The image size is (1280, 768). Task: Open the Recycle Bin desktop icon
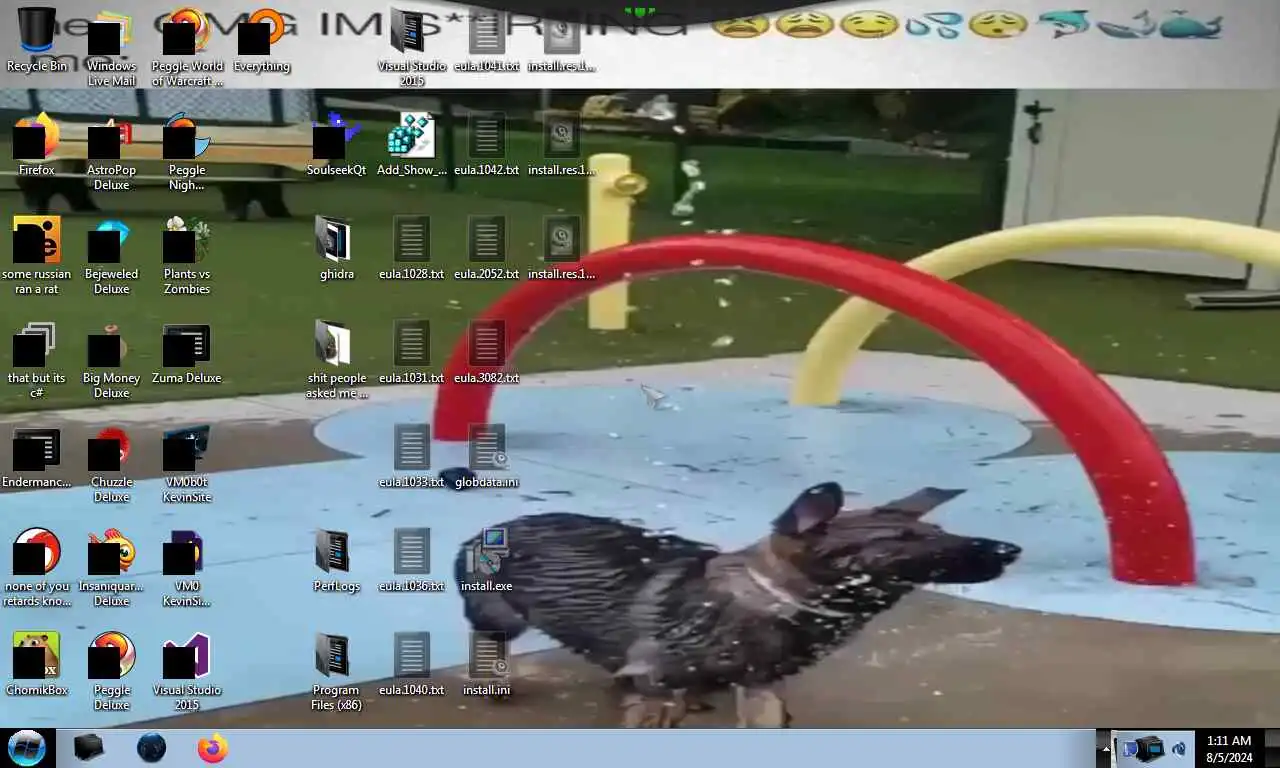click(37, 40)
